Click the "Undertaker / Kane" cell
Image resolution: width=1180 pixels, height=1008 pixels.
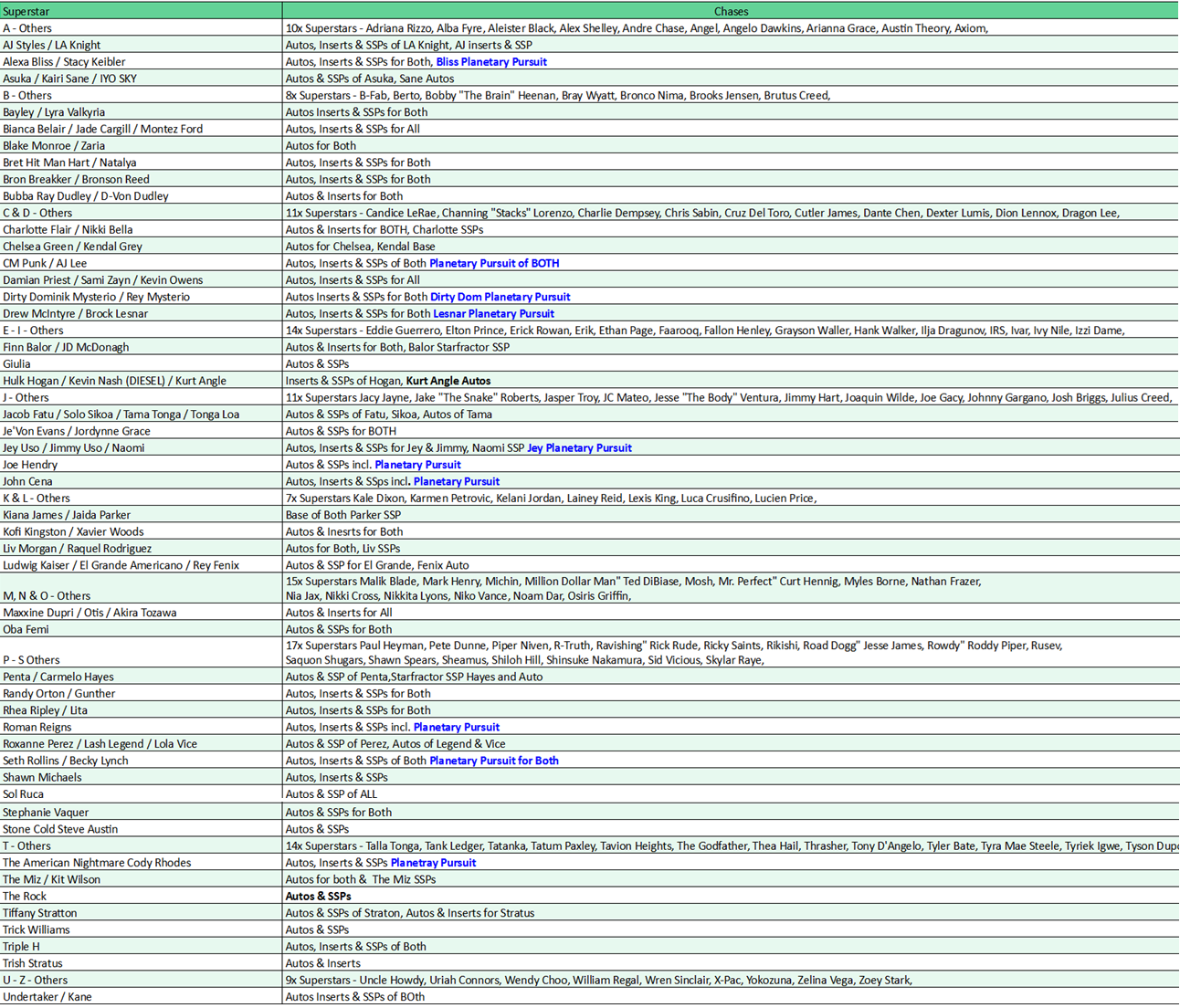[x=141, y=997]
